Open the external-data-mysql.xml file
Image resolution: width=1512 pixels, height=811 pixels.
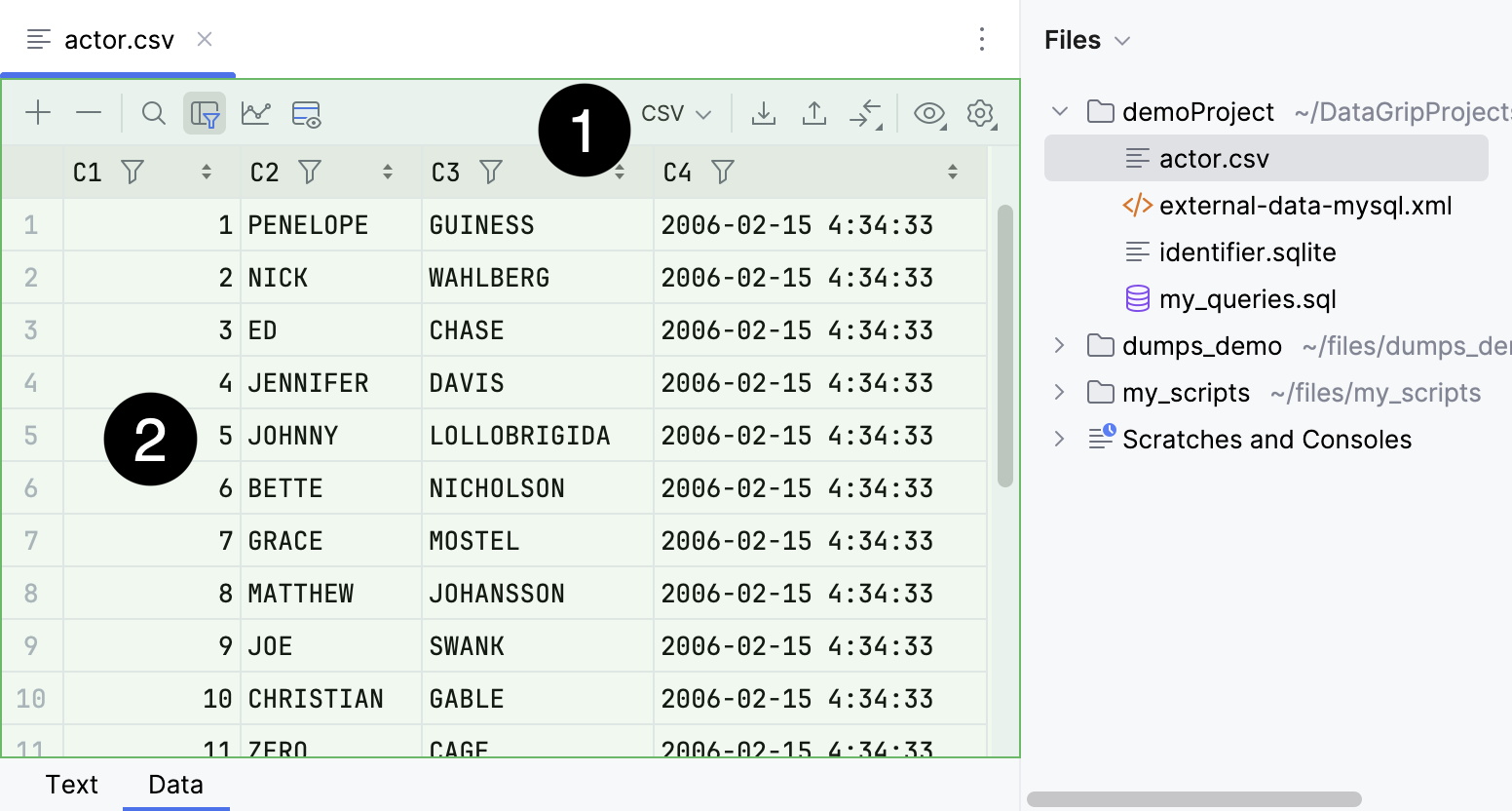point(1305,206)
